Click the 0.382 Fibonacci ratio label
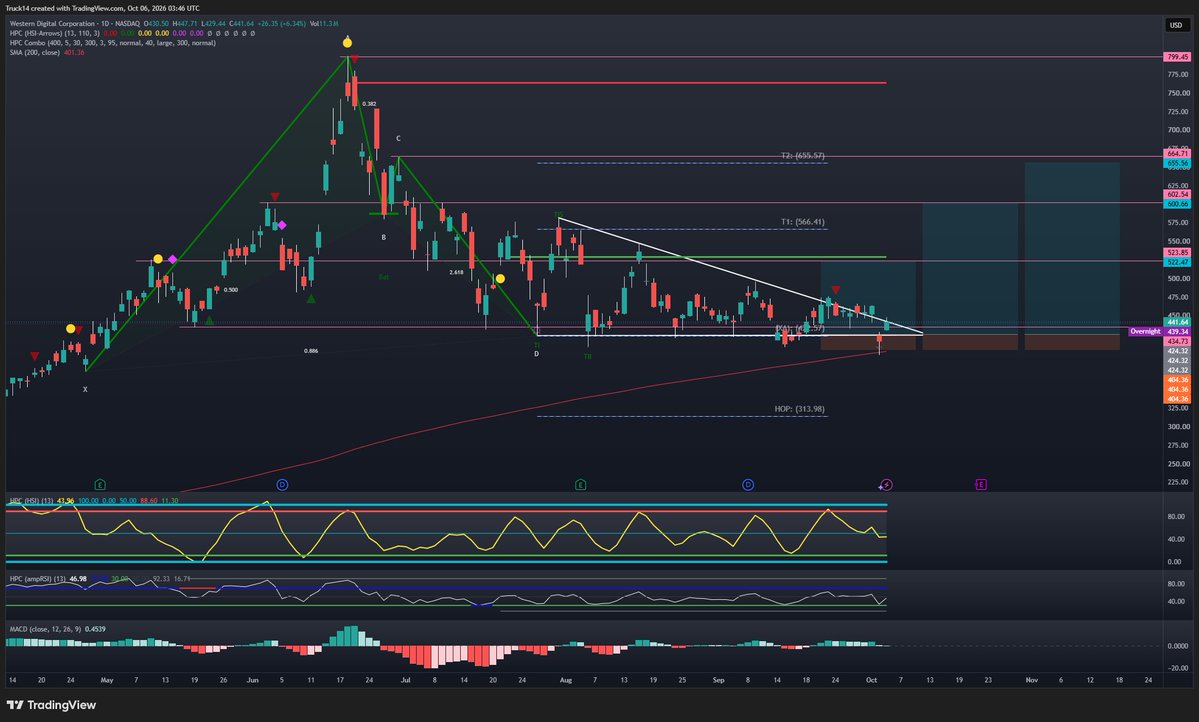Viewport: 1199px width, 722px height. click(369, 104)
